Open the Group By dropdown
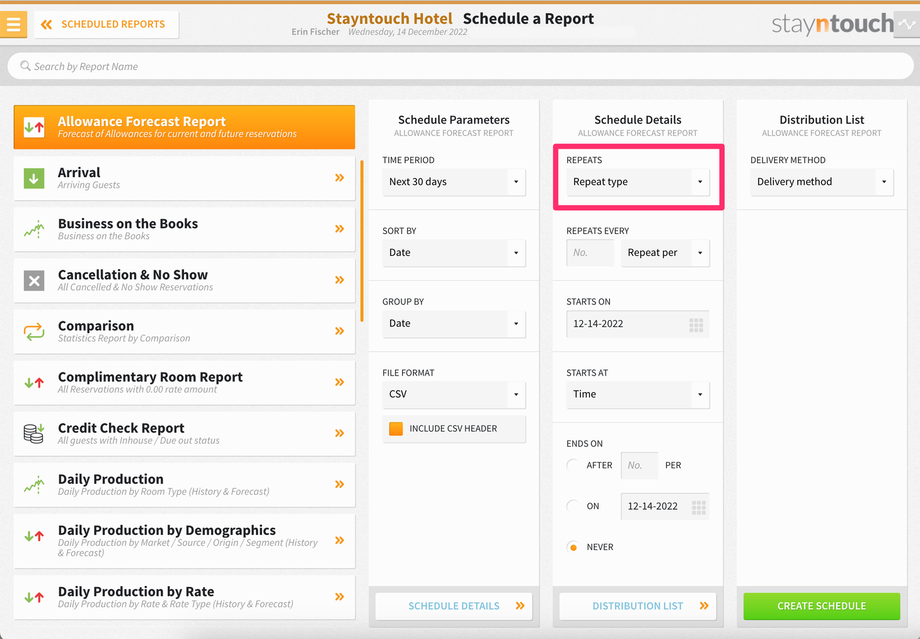This screenshot has height=639, width=920. (454, 324)
